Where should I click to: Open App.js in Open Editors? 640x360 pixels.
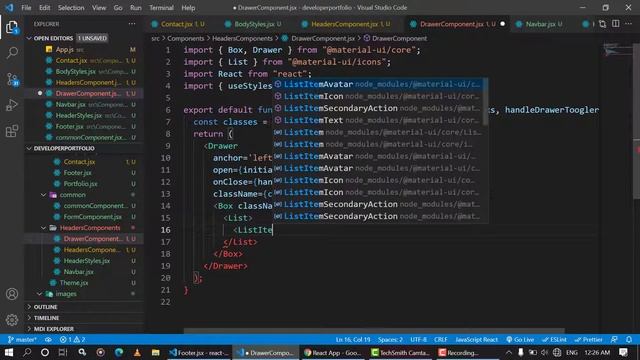pyautogui.click(x=64, y=49)
